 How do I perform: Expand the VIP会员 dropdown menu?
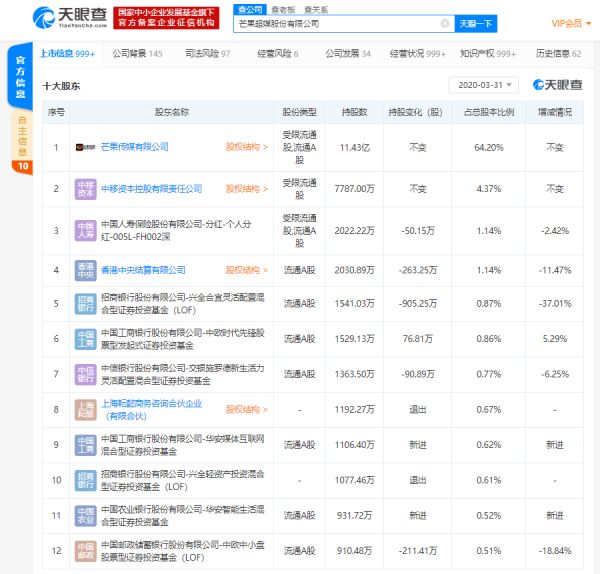(572, 22)
